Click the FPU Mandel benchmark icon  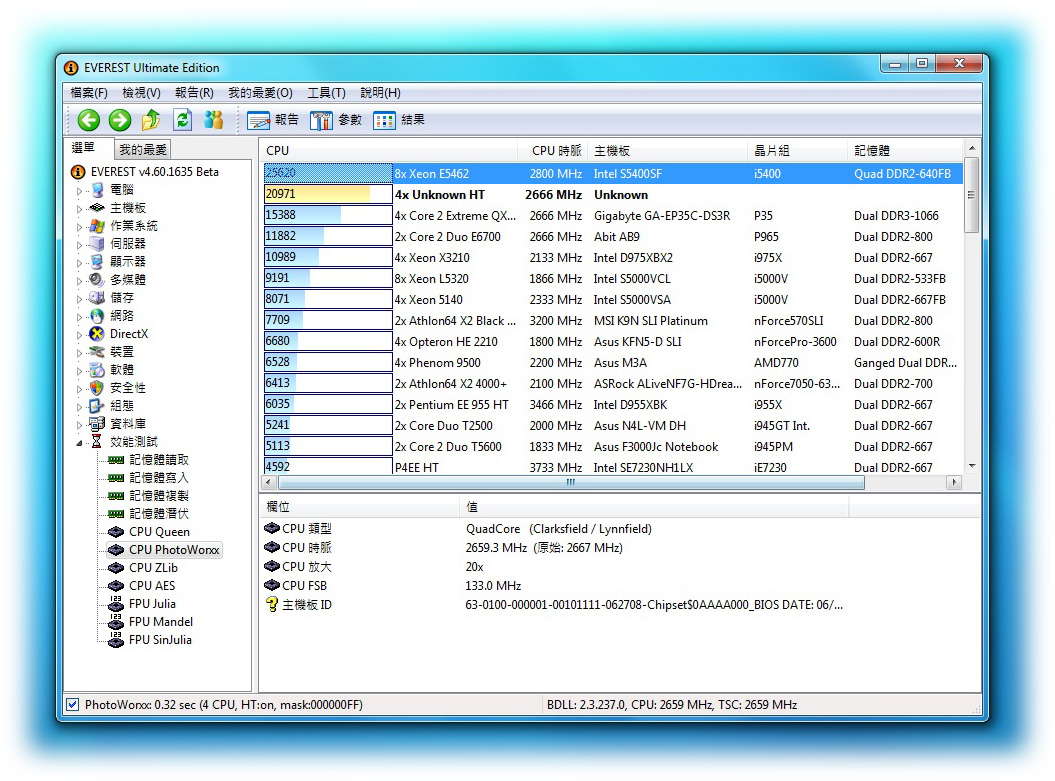pos(116,622)
